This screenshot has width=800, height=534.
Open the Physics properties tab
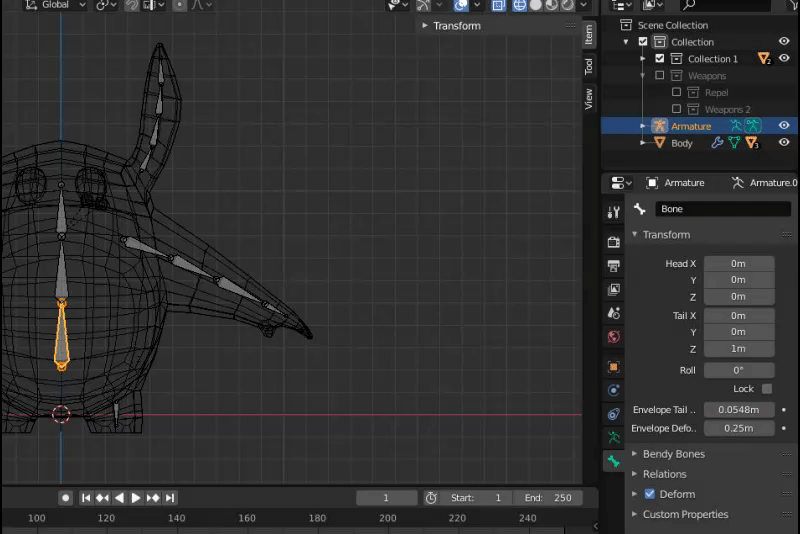613,390
